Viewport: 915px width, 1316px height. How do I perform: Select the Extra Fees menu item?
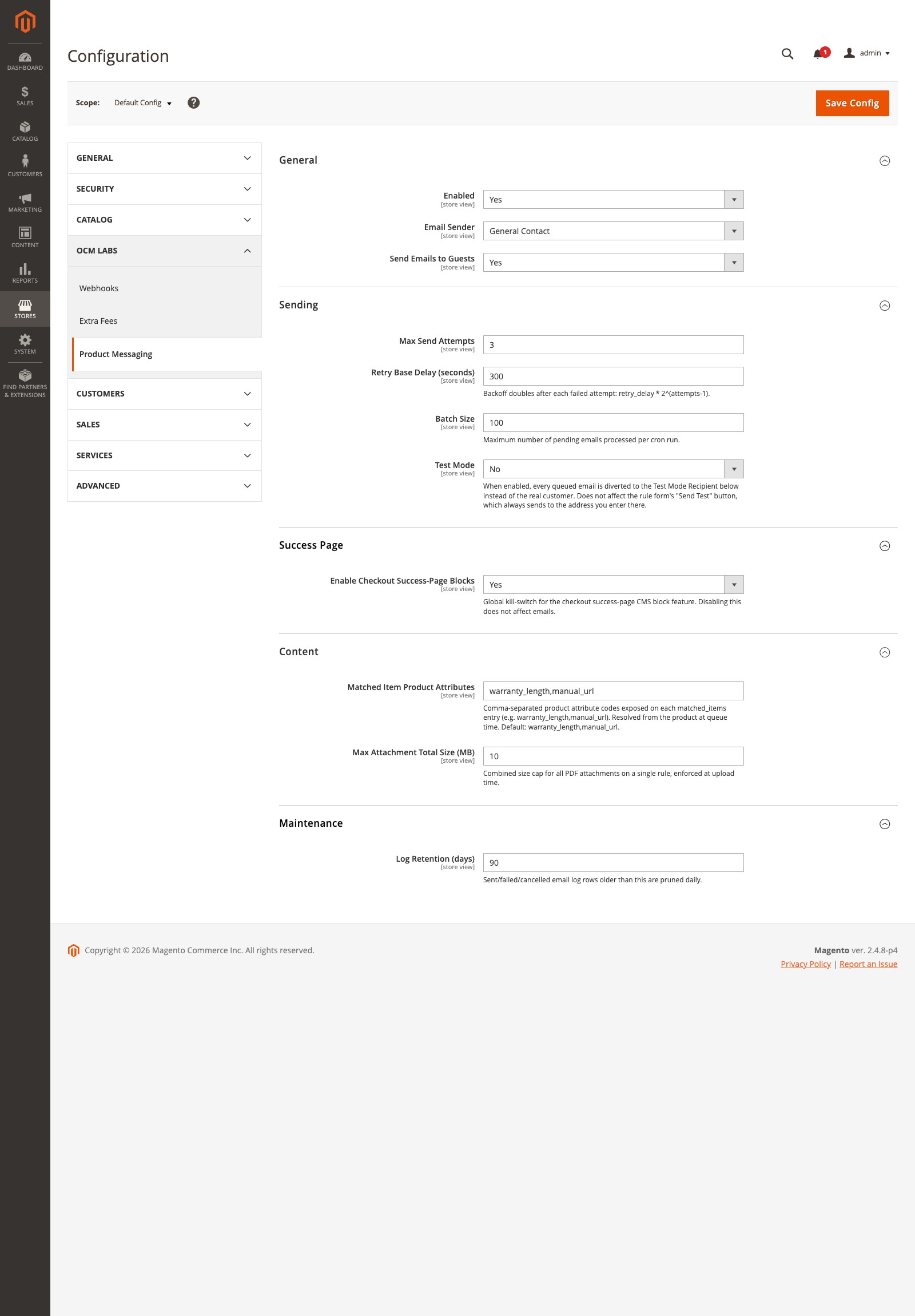98,321
